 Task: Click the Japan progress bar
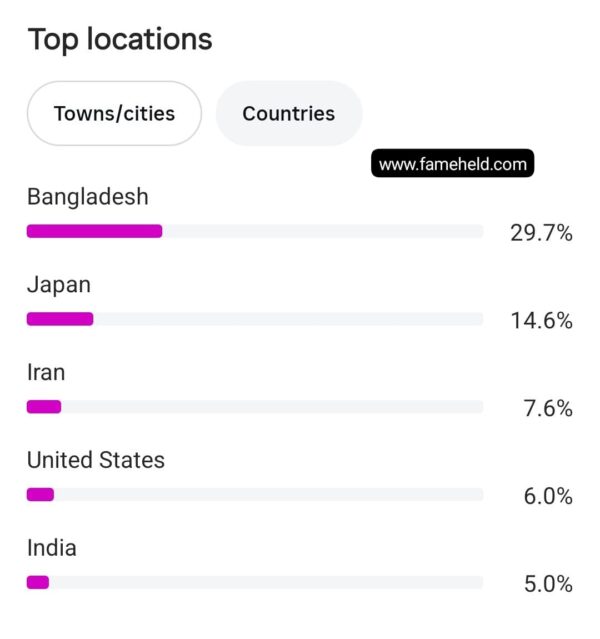(x=255, y=319)
